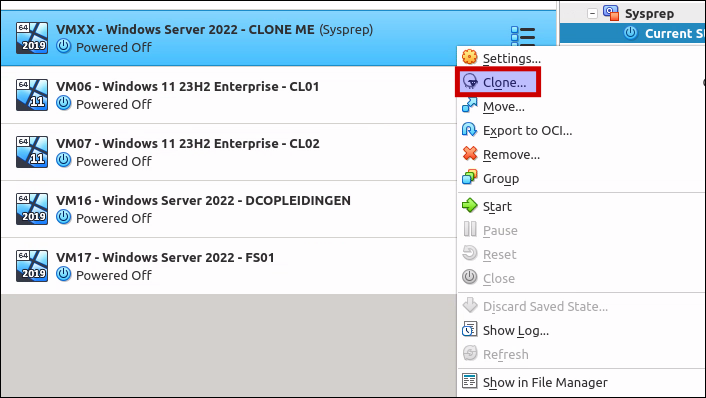
Task: Click the red Remove X icon
Action: coord(470,154)
